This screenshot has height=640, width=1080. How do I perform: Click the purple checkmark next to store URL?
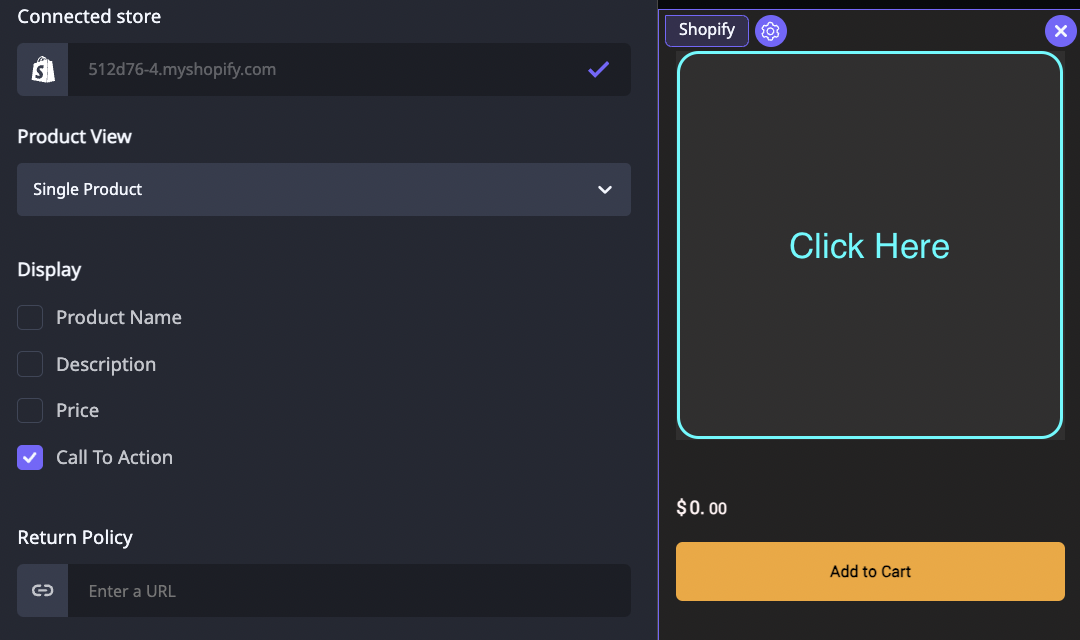pyautogui.click(x=598, y=69)
